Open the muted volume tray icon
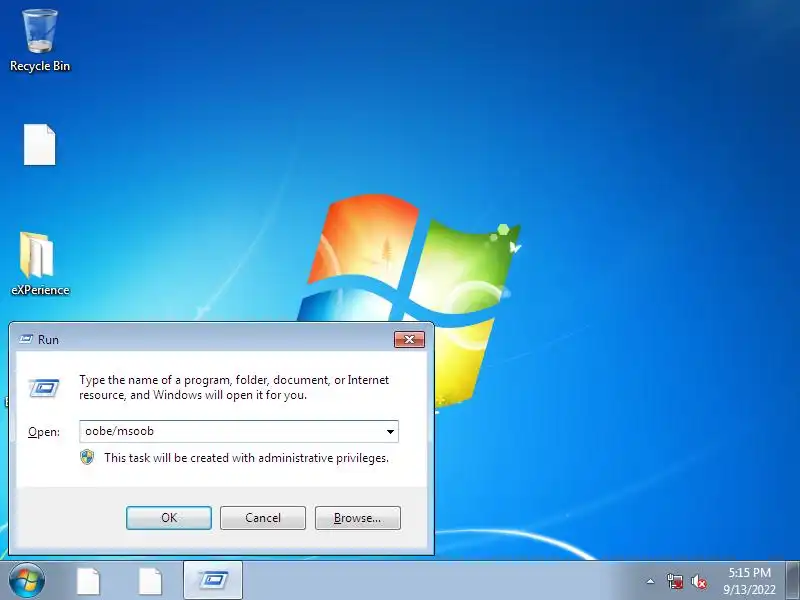This screenshot has width=800, height=600. (698, 582)
